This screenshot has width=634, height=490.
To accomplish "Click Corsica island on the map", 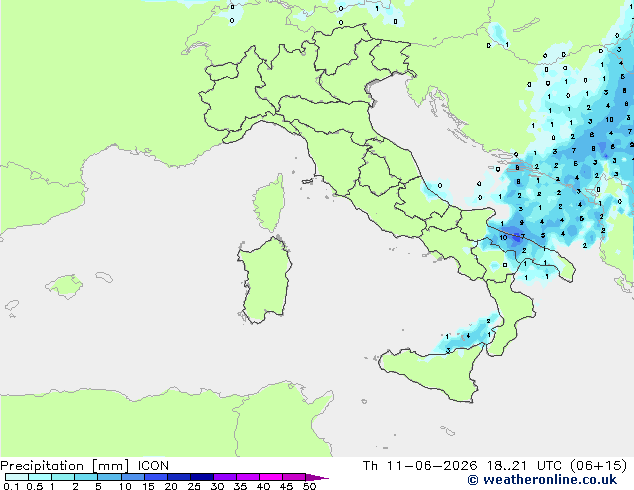I will tap(270, 203).
